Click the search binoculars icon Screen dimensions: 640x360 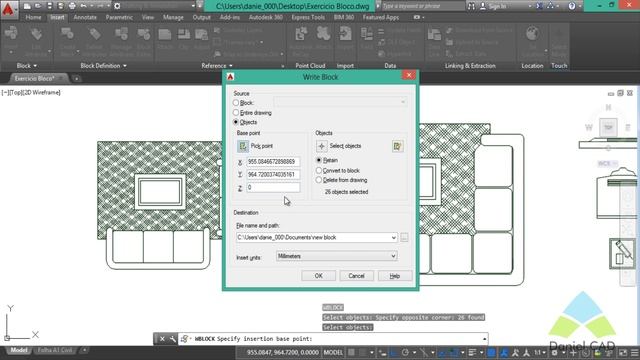(x=471, y=6)
